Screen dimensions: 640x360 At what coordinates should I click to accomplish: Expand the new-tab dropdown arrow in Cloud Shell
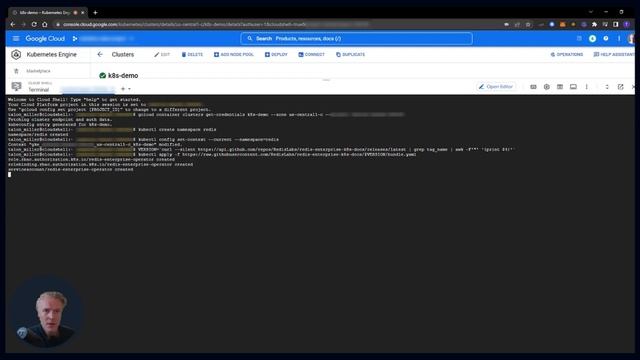tap(129, 89)
